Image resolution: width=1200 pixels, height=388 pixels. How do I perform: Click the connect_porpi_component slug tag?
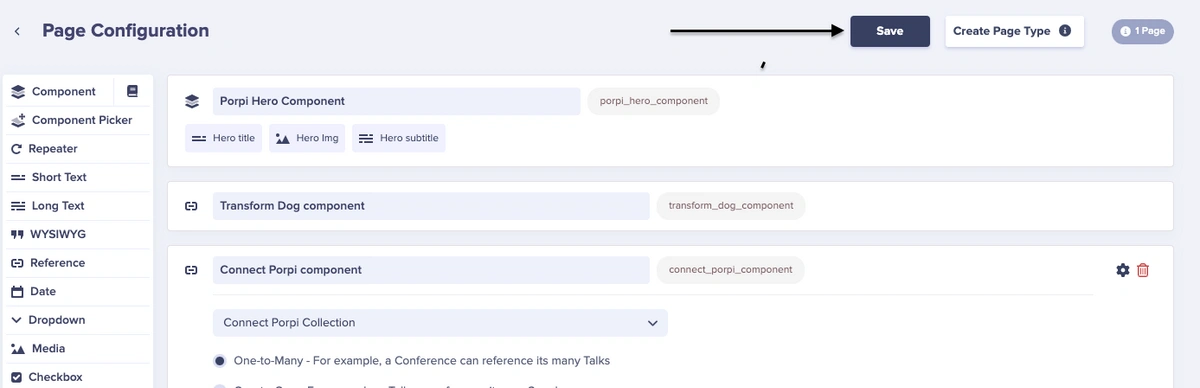click(x=730, y=269)
